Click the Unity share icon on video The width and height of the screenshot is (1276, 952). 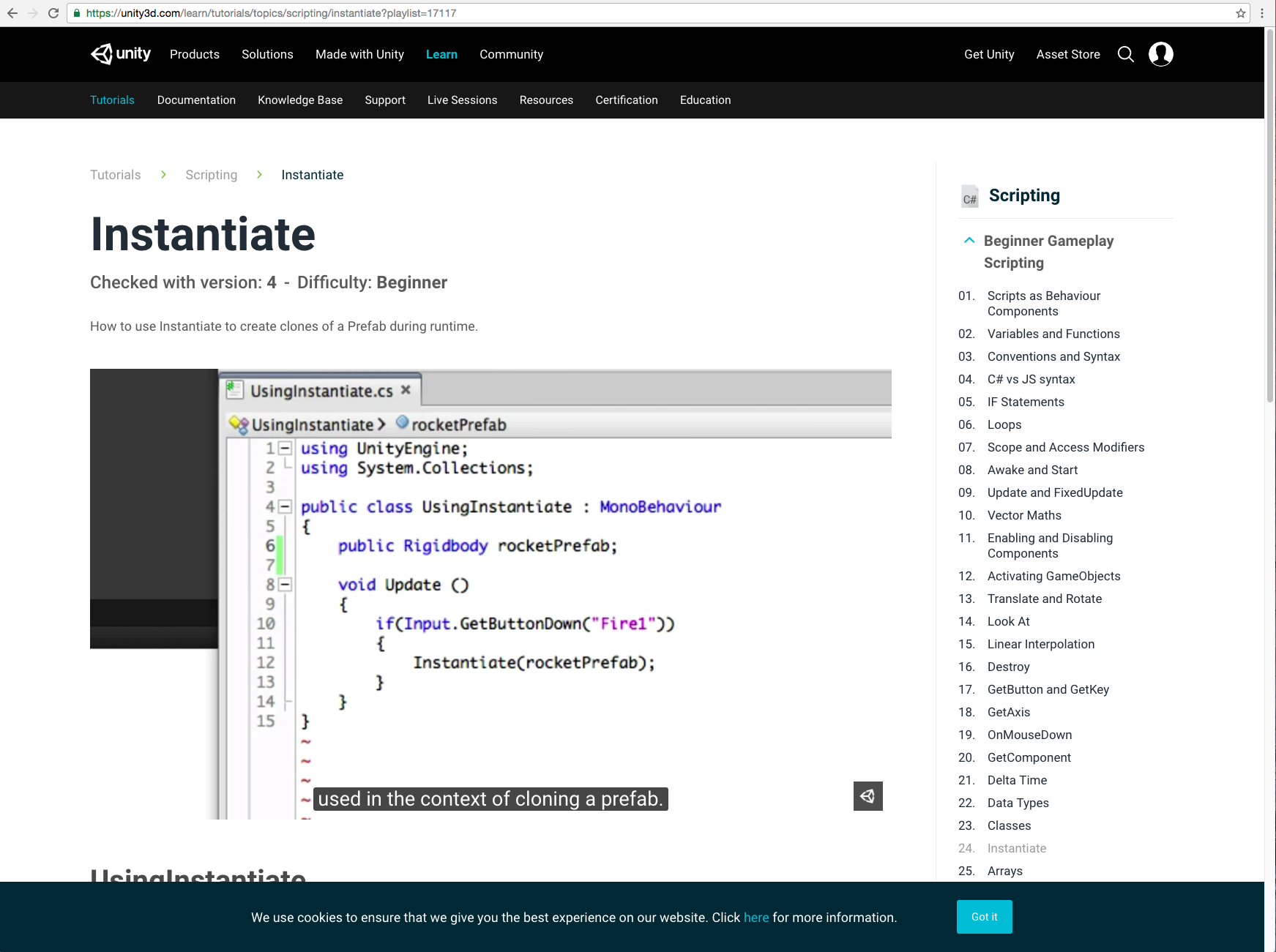tap(868, 796)
